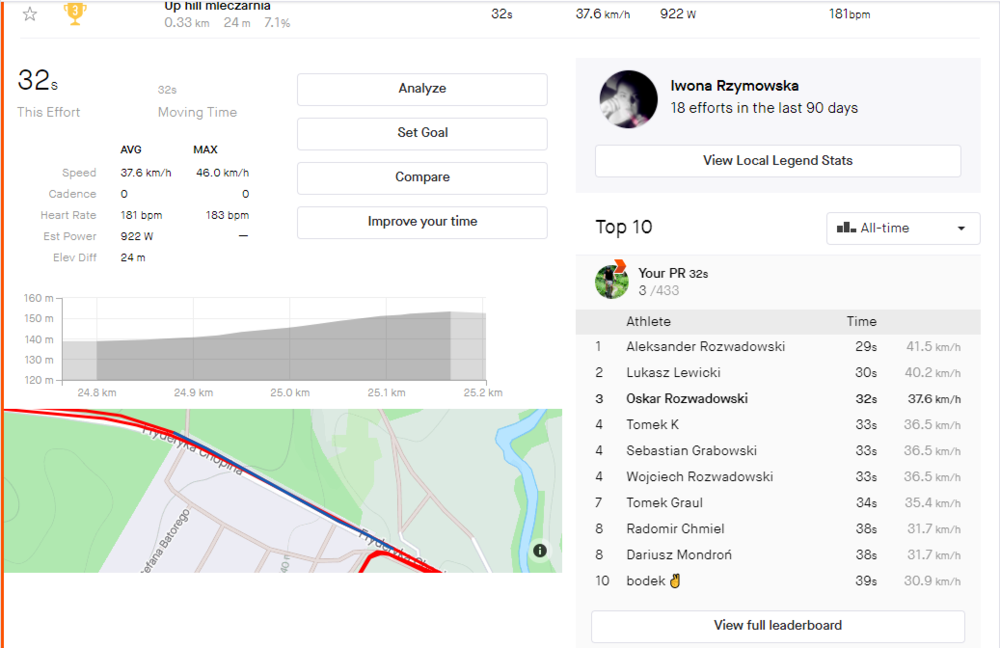This screenshot has height=648, width=1000.
Task: Select Improve your time
Action: 422,222
